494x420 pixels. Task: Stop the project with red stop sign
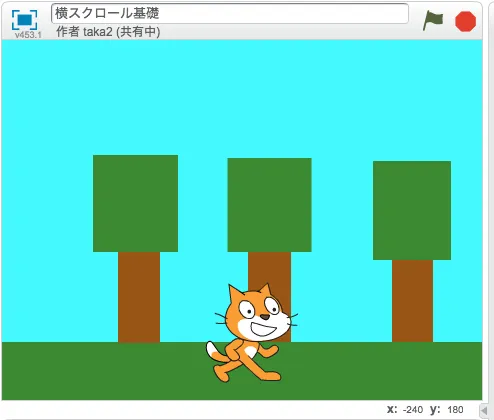pos(465,21)
